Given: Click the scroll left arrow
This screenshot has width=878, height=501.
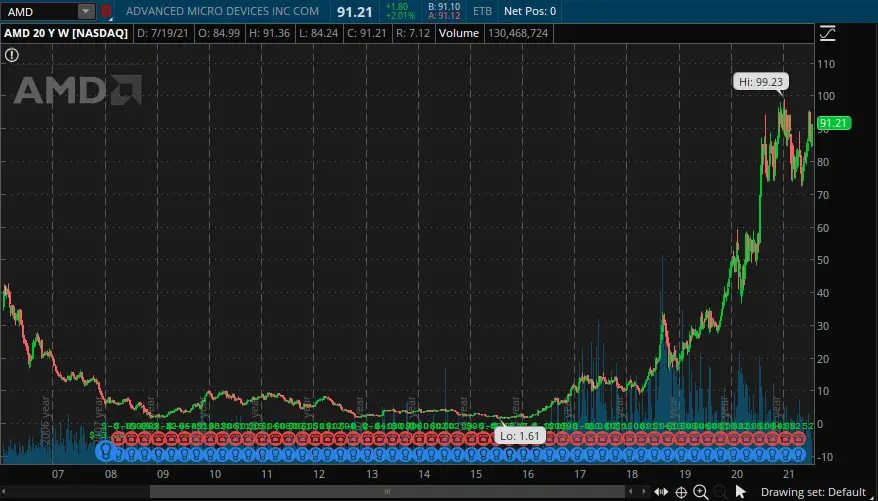Looking at the screenshot, I should (631, 492).
